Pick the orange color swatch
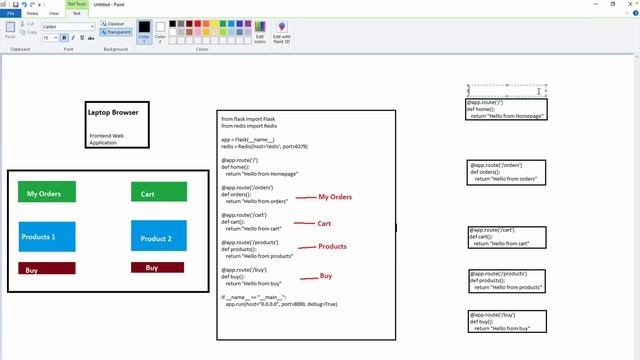640x360 pixels. pos(206,24)
